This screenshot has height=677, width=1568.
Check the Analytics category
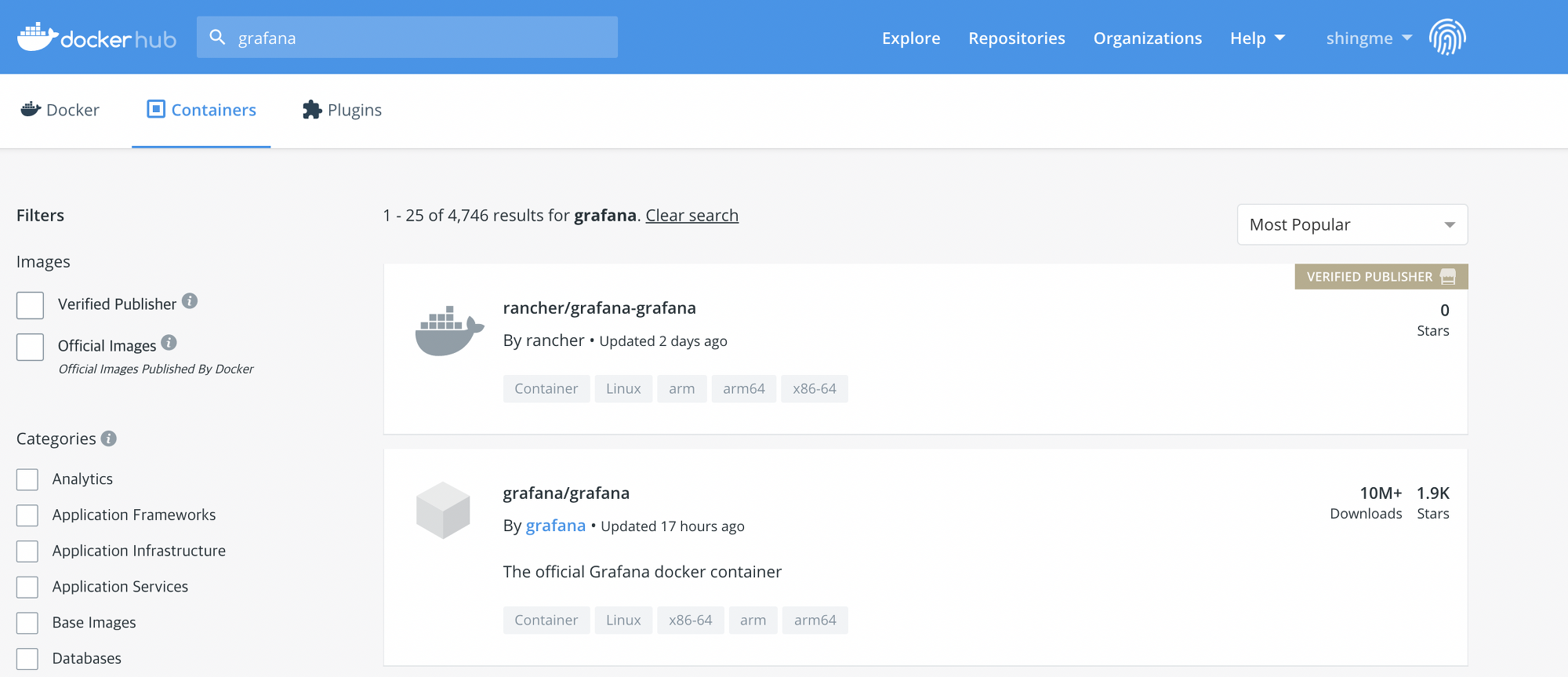pyautogui.click(x=27, y=479)
